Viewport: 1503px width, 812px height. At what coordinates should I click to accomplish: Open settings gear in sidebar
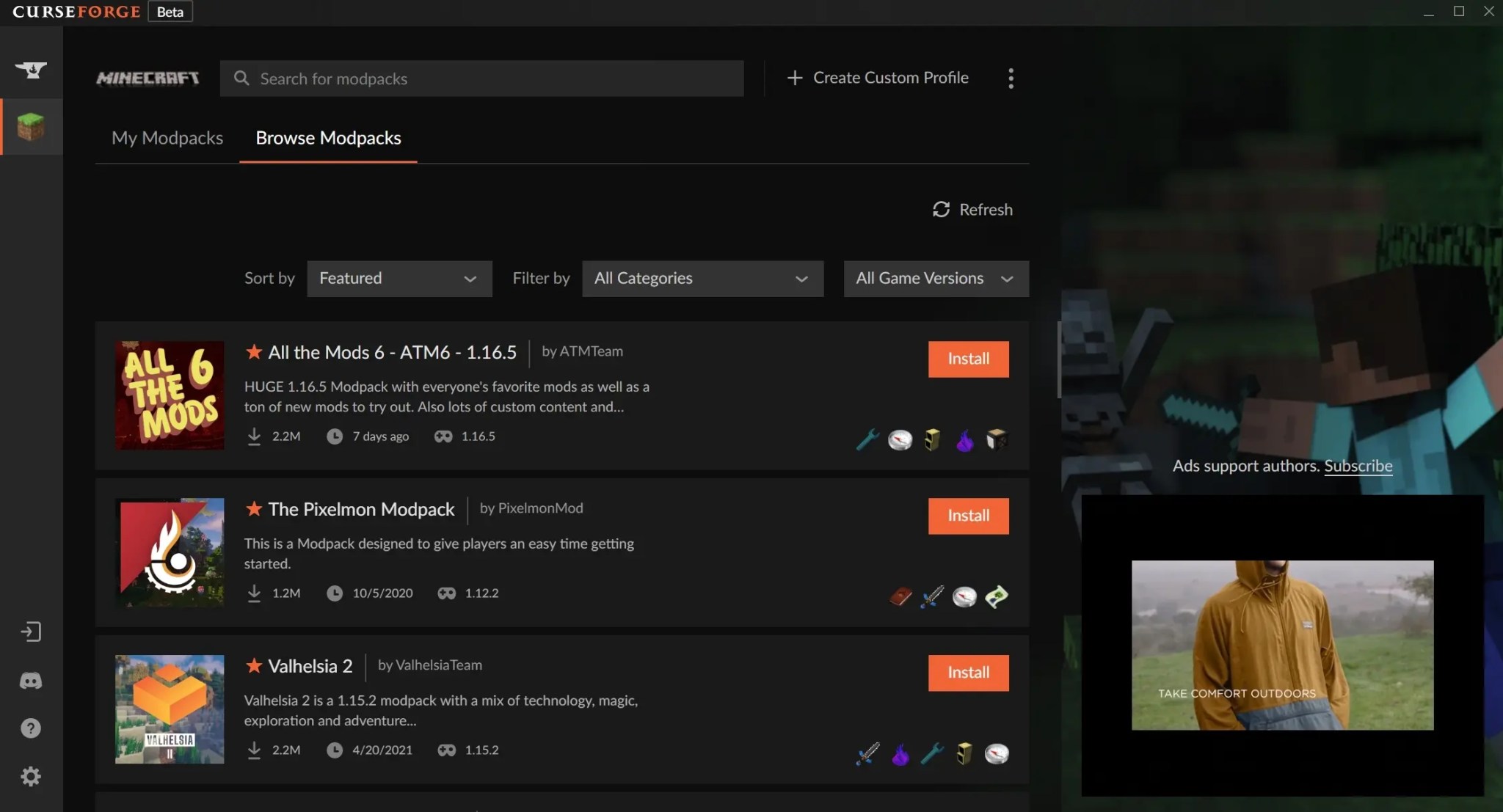pyautogui.click(x=31, y=776)
